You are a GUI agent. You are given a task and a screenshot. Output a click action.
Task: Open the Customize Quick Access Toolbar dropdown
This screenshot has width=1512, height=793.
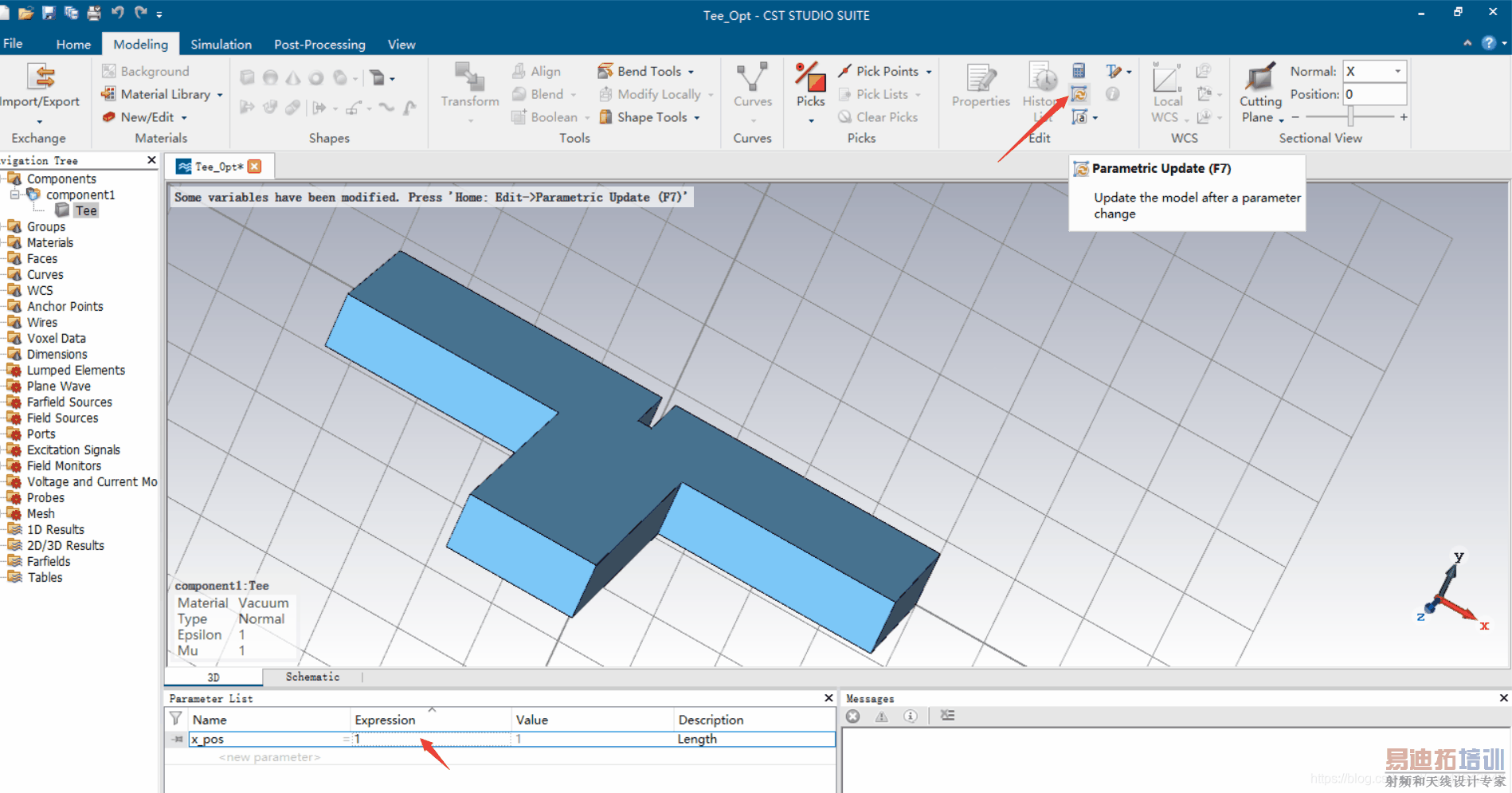[x=159, y=14]
